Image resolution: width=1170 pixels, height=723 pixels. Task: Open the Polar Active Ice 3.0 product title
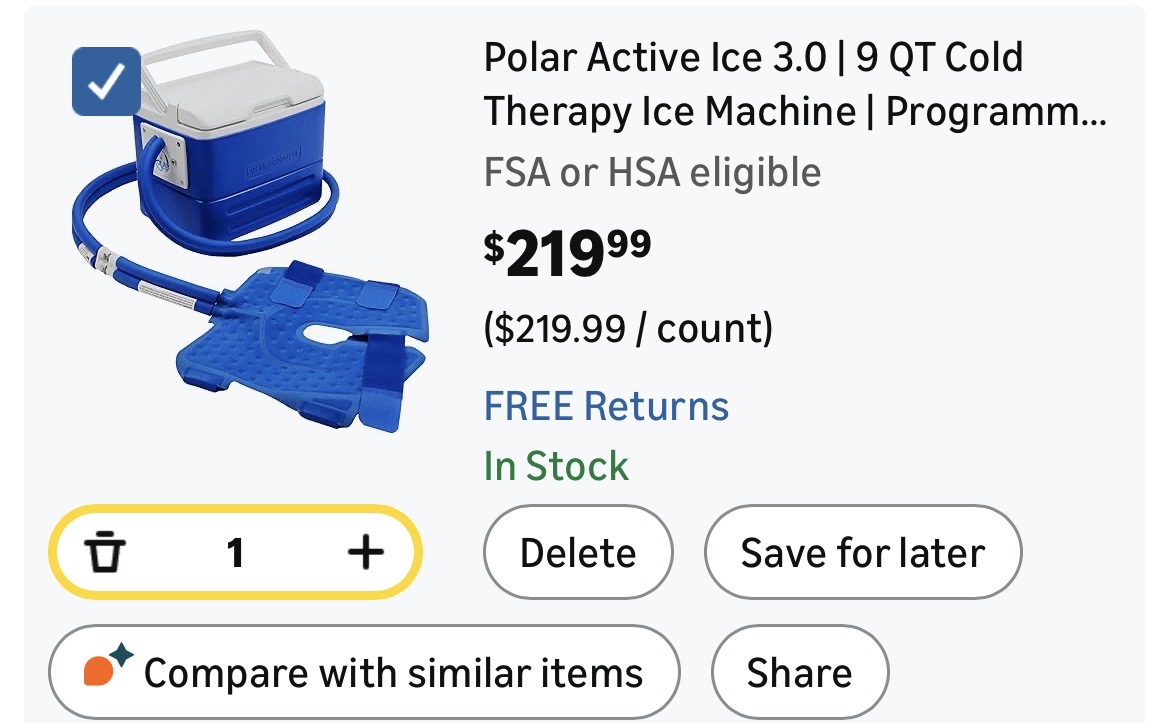753,59
